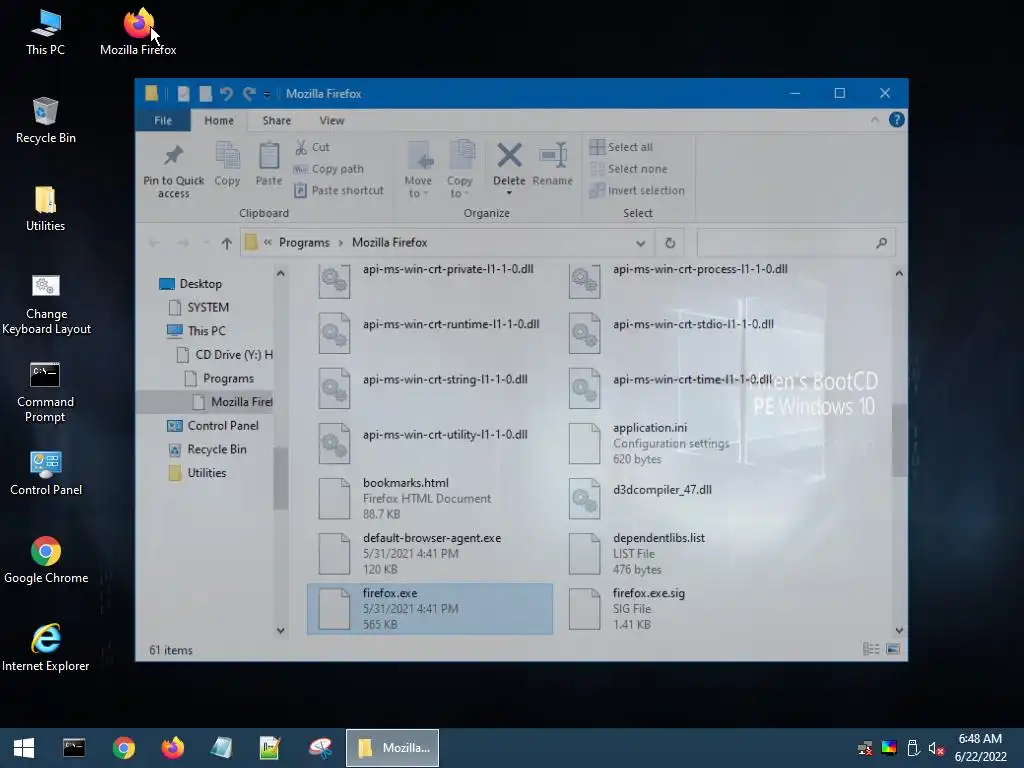The width and height of the screenshot is (1024, 768).
Task: Switch to the View ribbon tab
Action: 332,120
